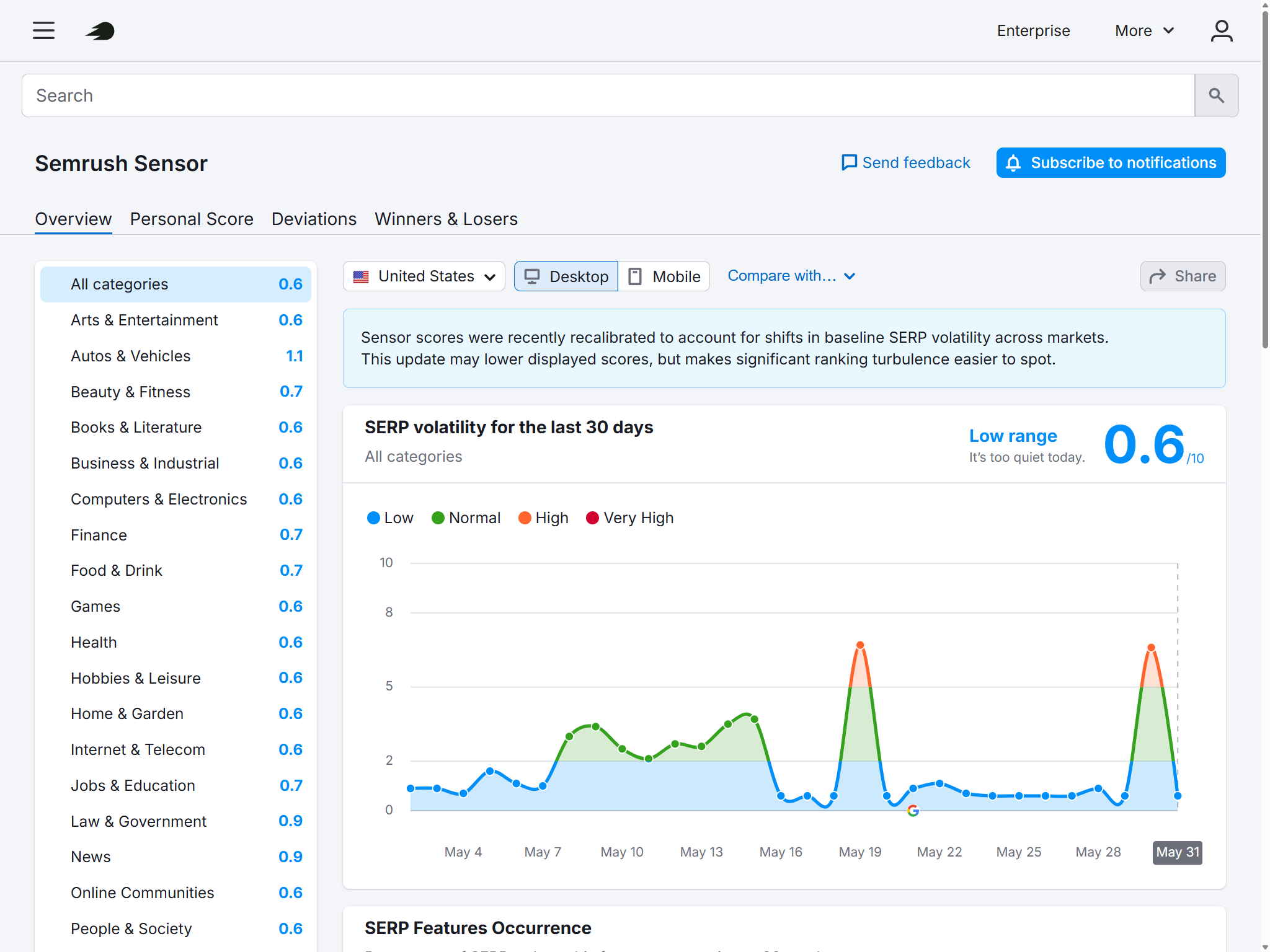Select the Beauty & Fitness category

coord(175,392)
